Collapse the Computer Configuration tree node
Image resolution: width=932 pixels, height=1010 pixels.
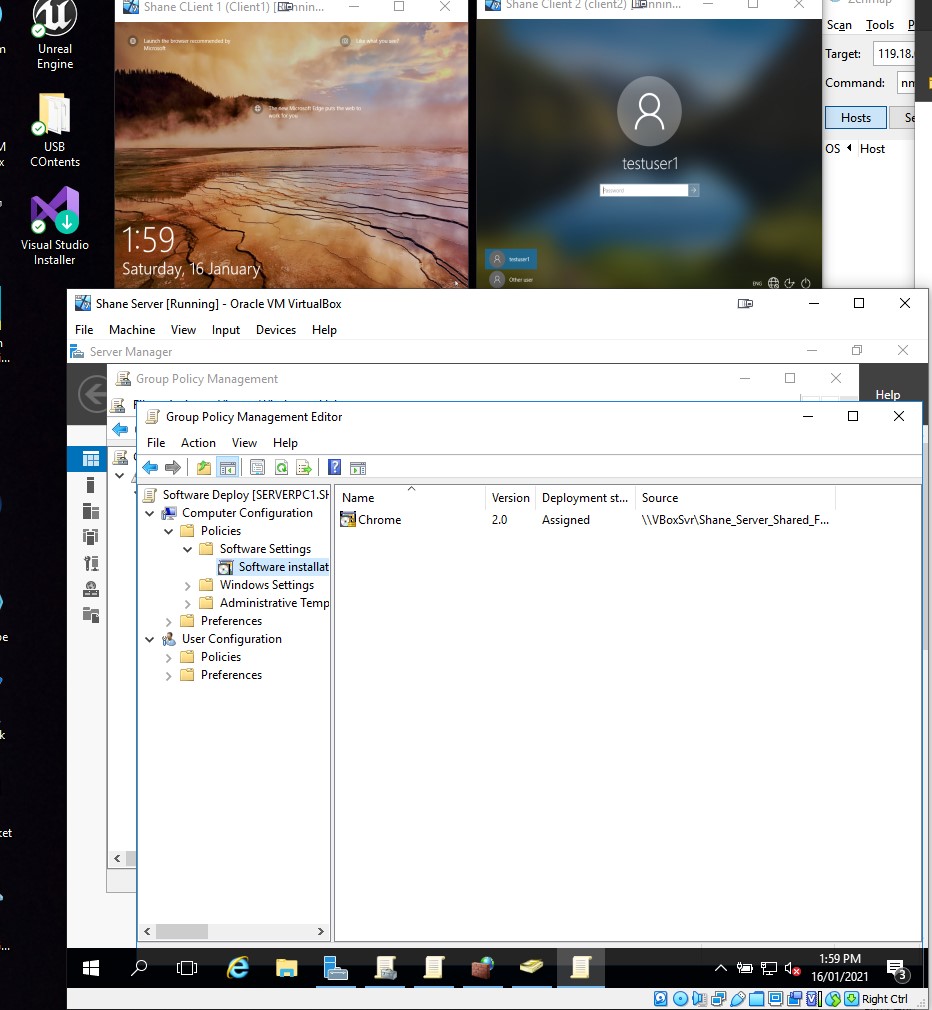pos(149,513)
